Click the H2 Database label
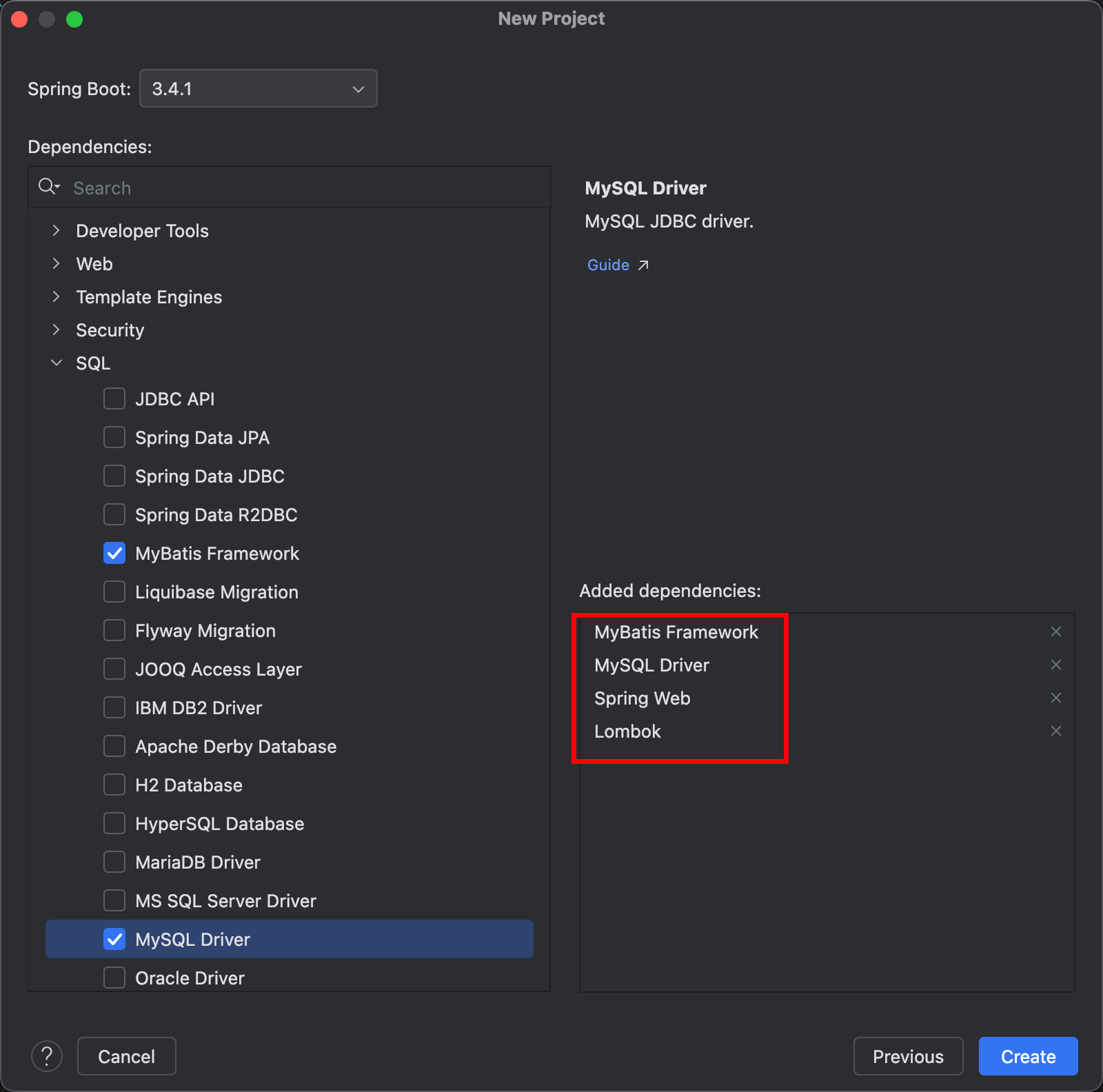Viewport: 1103px width, 1092px height. pos(189,785)
